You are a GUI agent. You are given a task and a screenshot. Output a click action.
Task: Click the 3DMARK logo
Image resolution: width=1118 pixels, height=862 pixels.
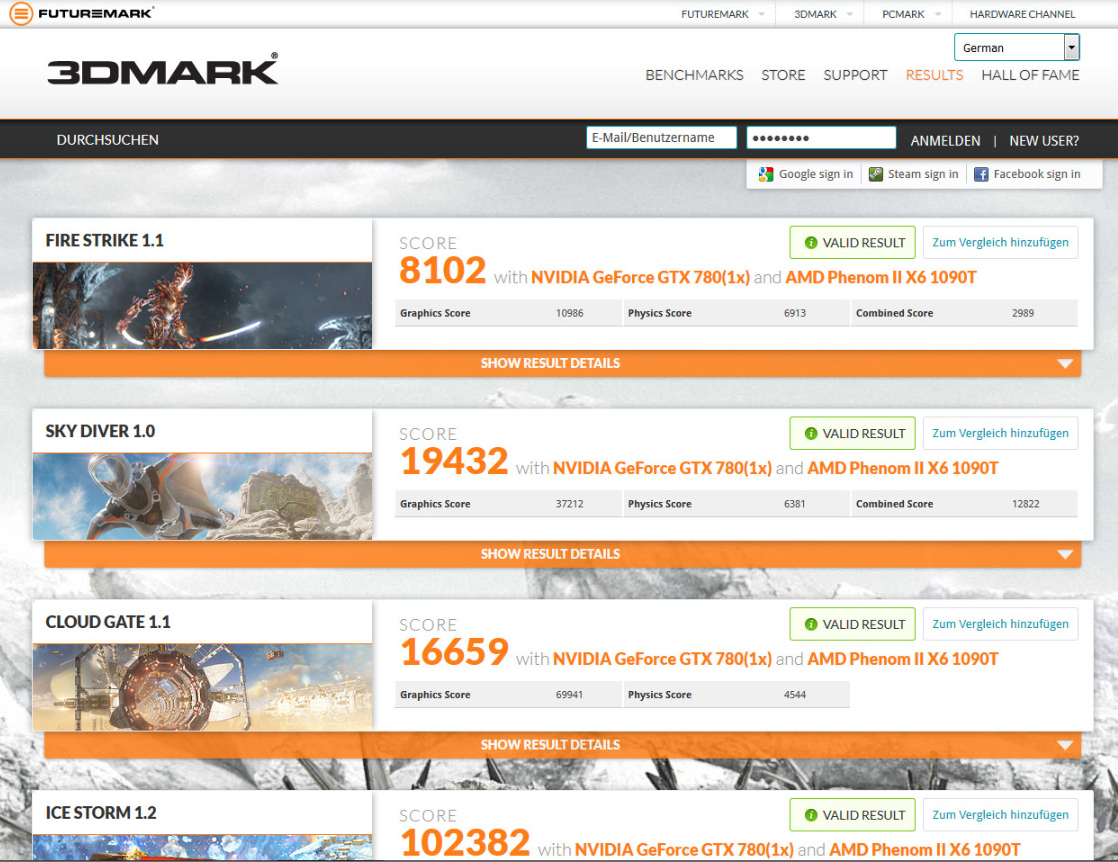163,70
